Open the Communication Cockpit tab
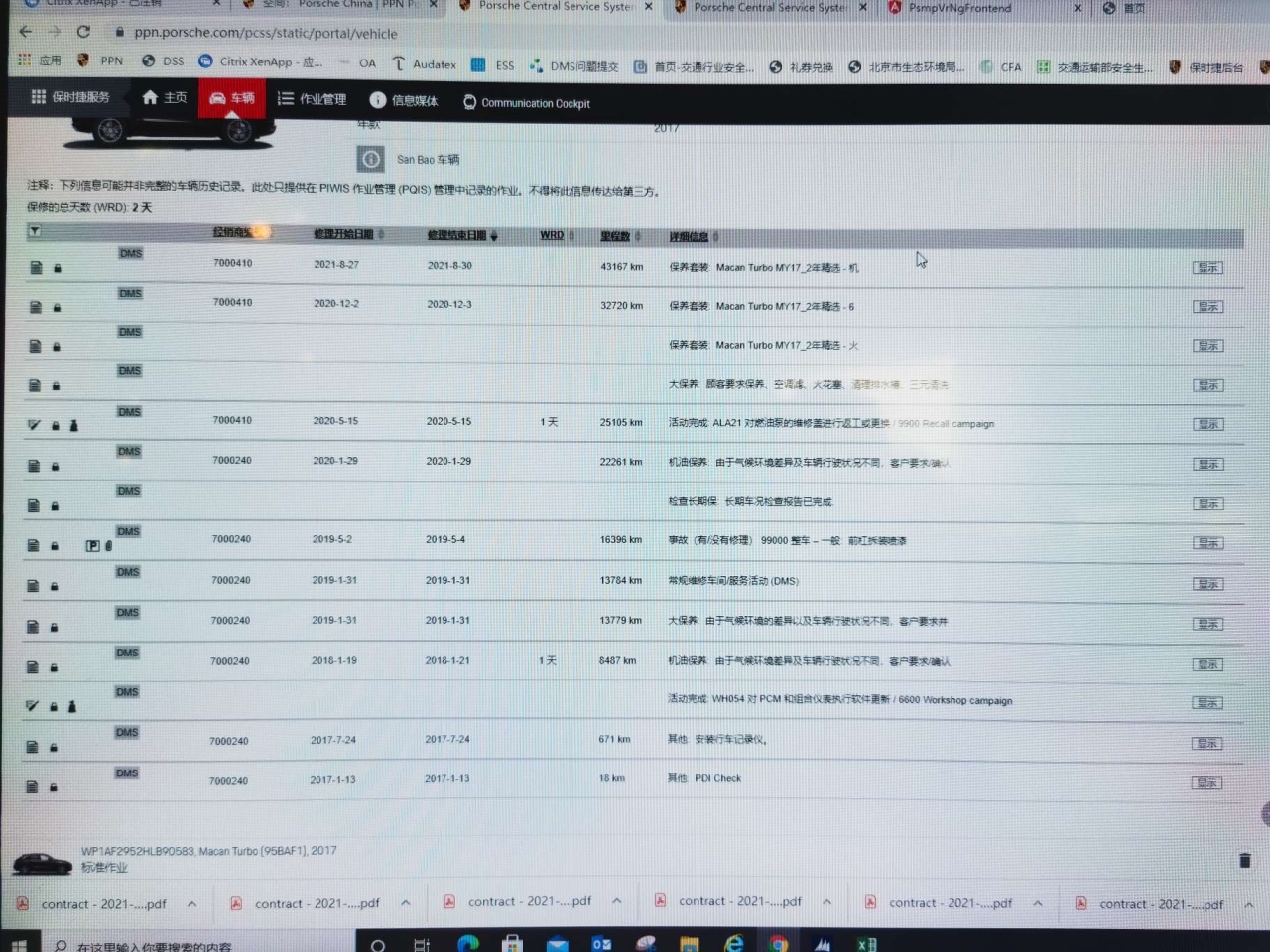 (526, 102)
